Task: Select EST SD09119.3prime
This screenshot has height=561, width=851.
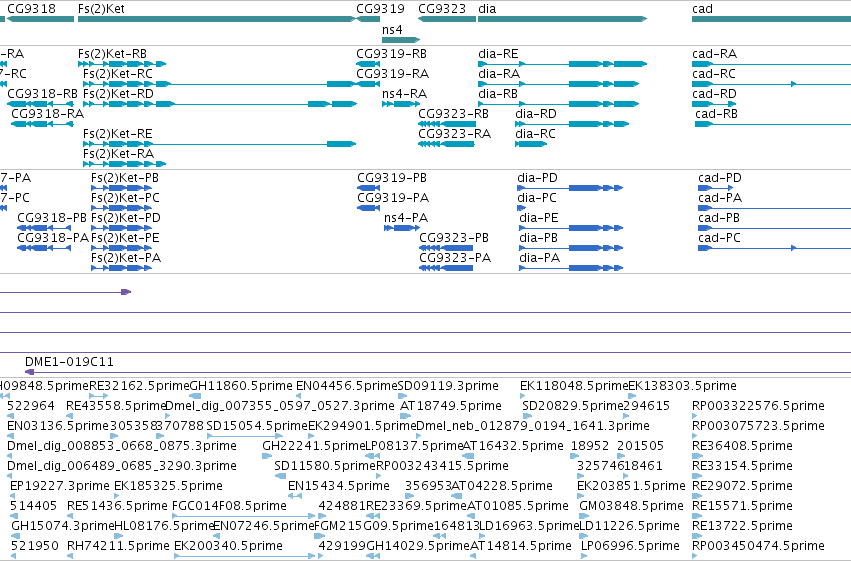Action: coord(448,386)
